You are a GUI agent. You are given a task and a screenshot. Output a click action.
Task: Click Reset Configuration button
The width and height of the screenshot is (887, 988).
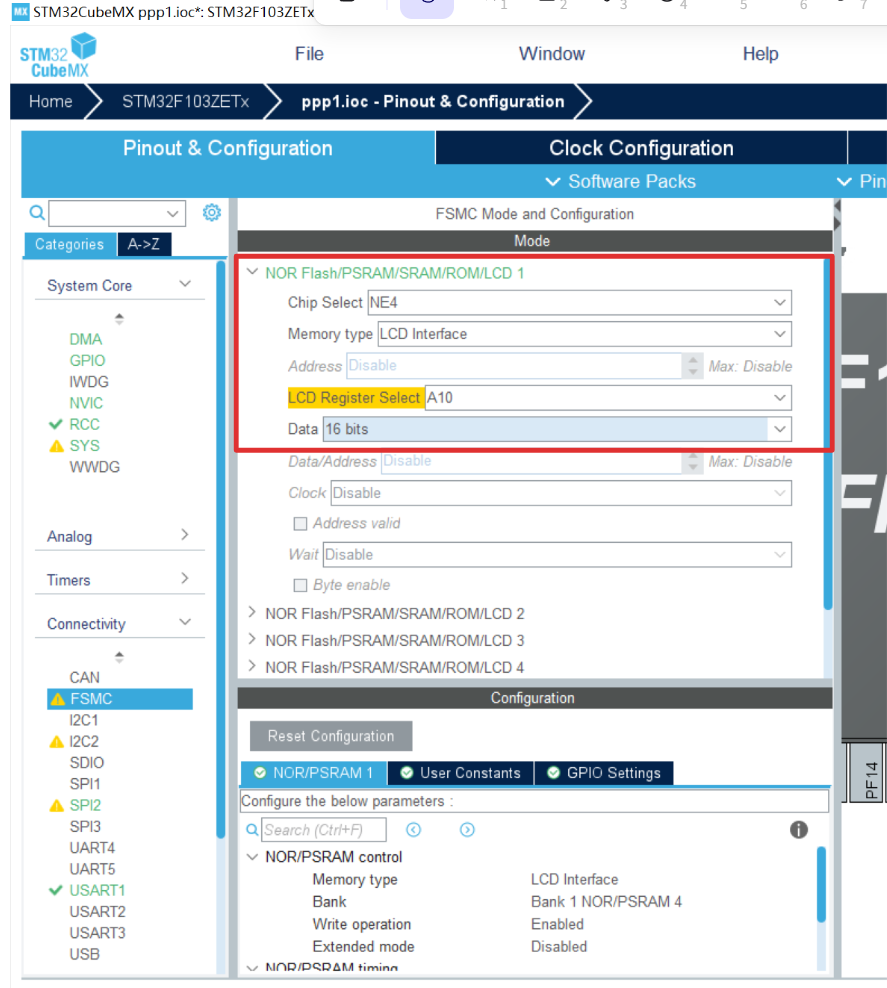pyautogui.click(x=331, y=736)
